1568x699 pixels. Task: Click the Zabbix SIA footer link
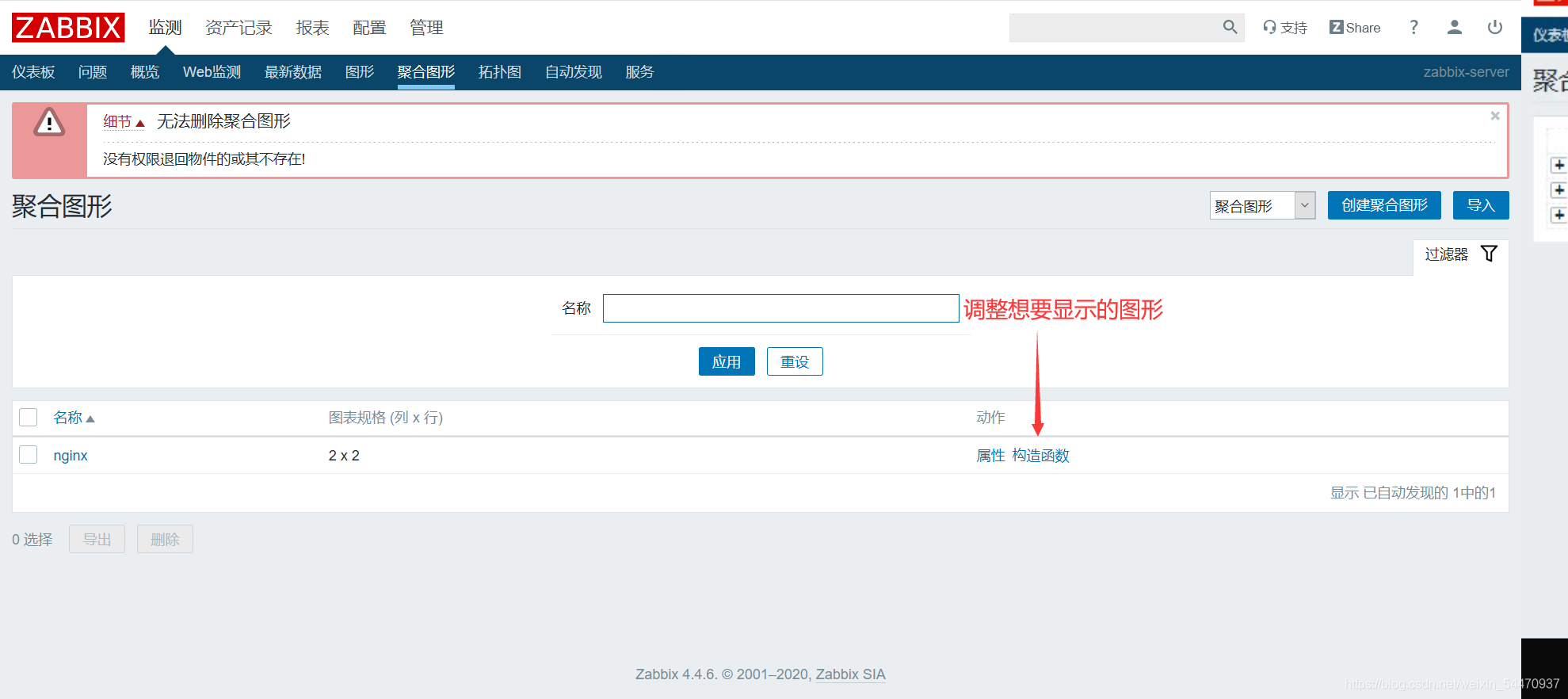click(850, 674)
